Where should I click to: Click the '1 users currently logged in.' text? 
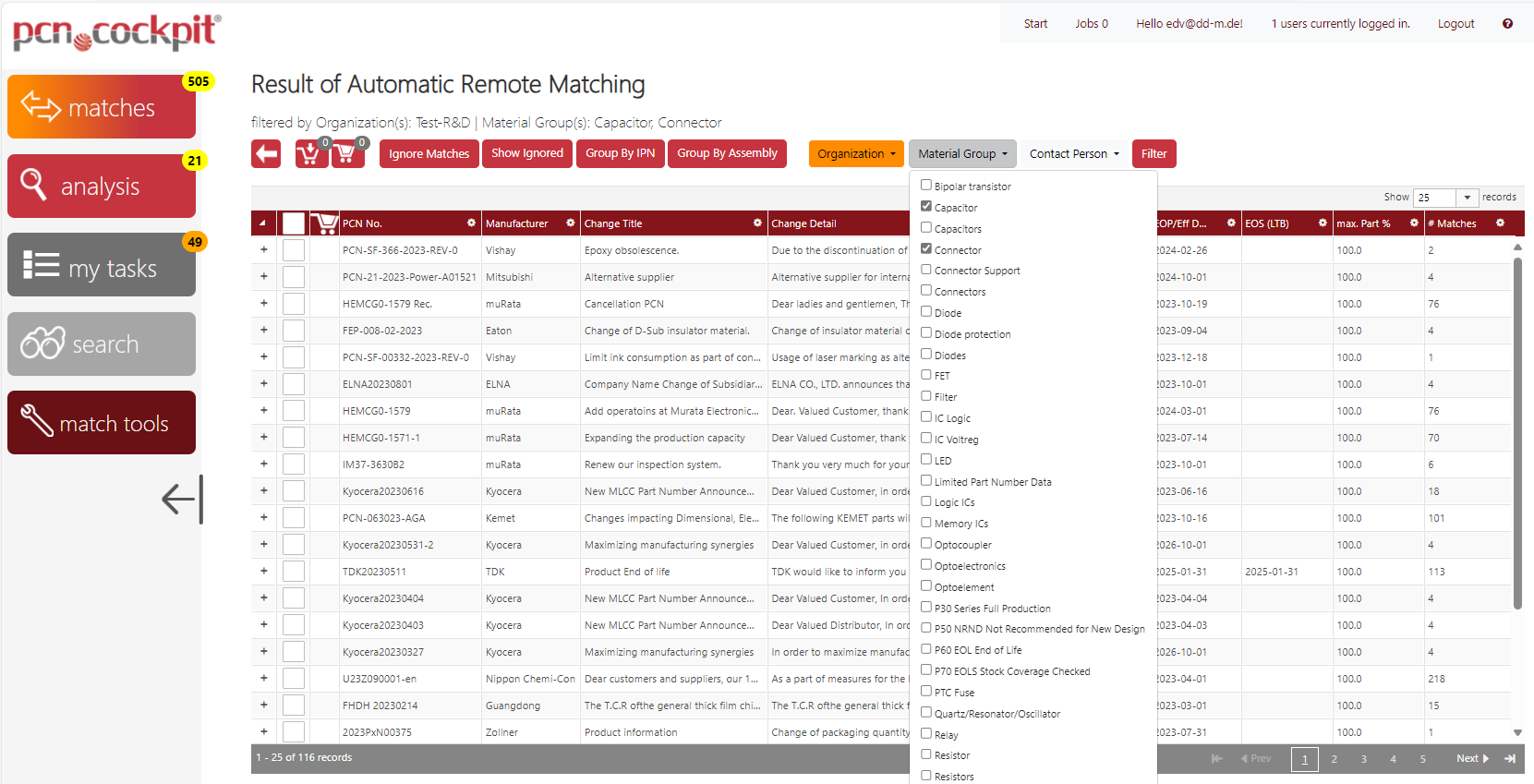[1340, 24]
